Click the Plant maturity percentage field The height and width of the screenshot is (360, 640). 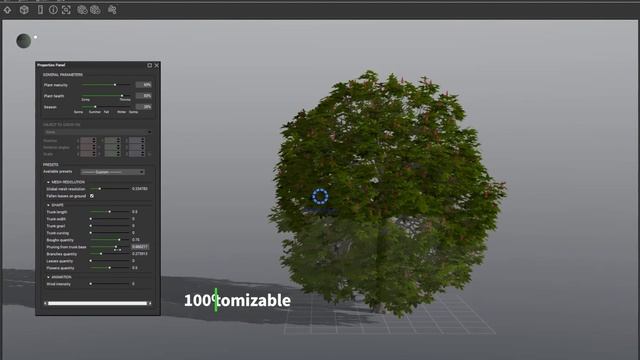(x=144, y=85)
